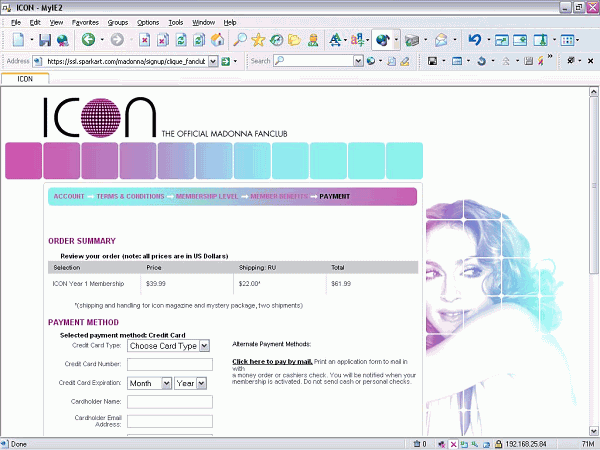The height and width of the screenshot is (450, 600).
Task: Click the $61.99 total cell
Action: click(x=341, y=284)
